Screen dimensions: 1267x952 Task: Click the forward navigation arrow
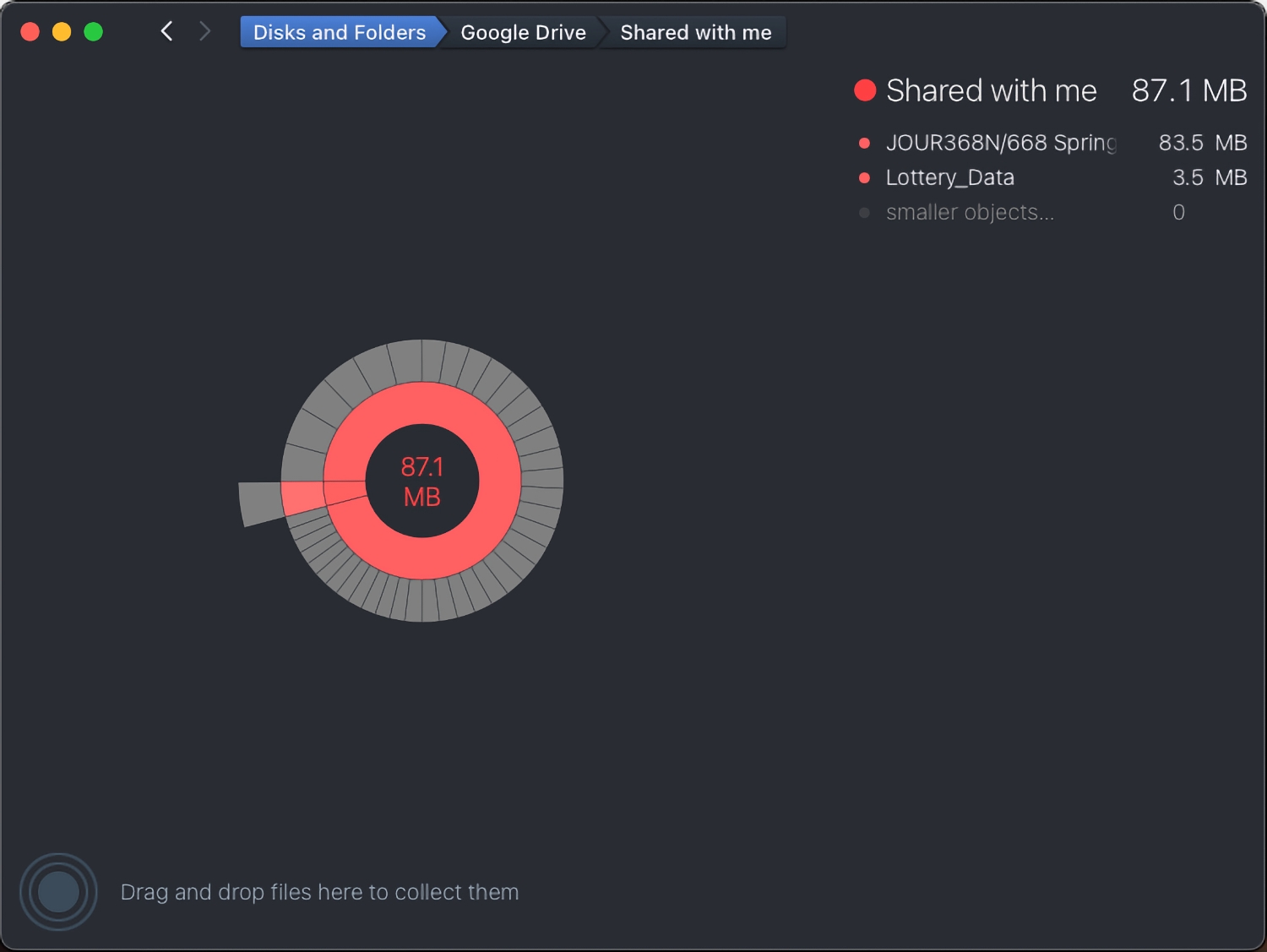(x=204, y=31)
